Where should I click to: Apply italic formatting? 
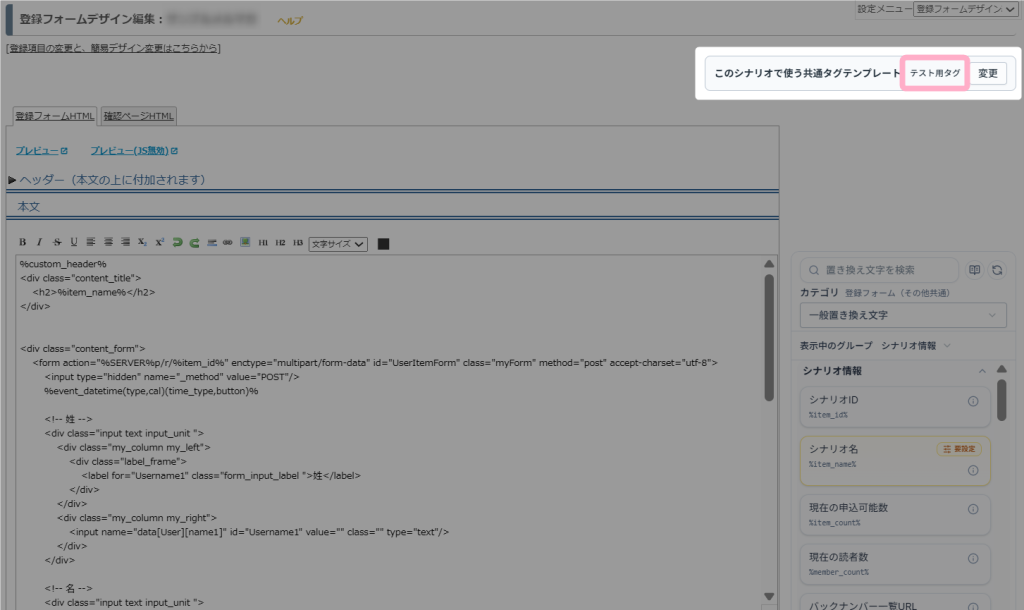tap(39, 242)
